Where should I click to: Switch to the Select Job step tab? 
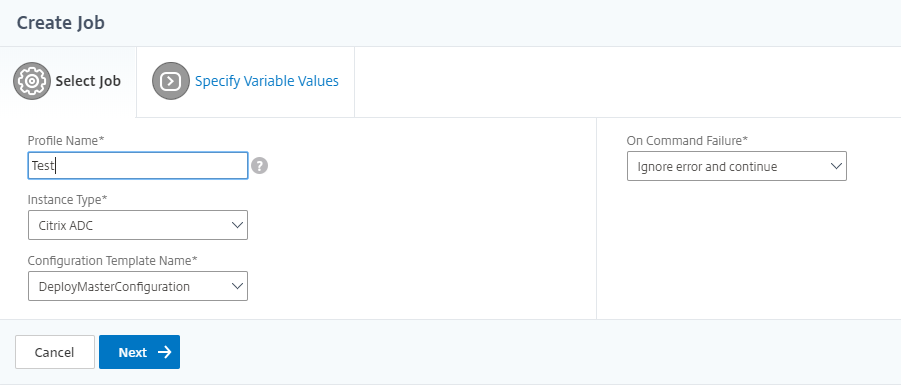point(68,82)
